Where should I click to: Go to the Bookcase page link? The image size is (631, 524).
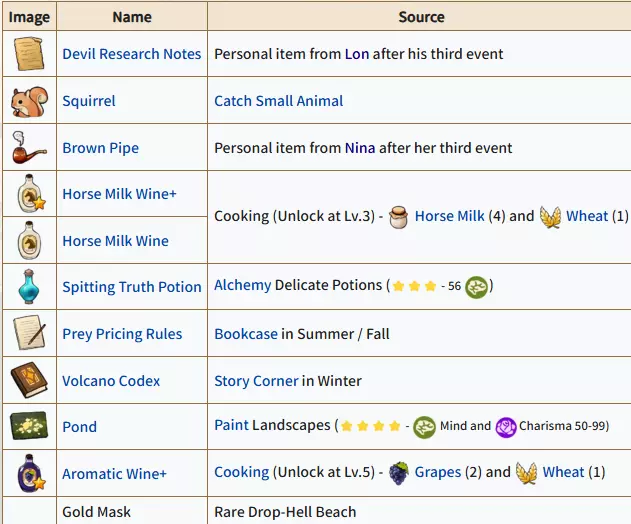point(246,334)
